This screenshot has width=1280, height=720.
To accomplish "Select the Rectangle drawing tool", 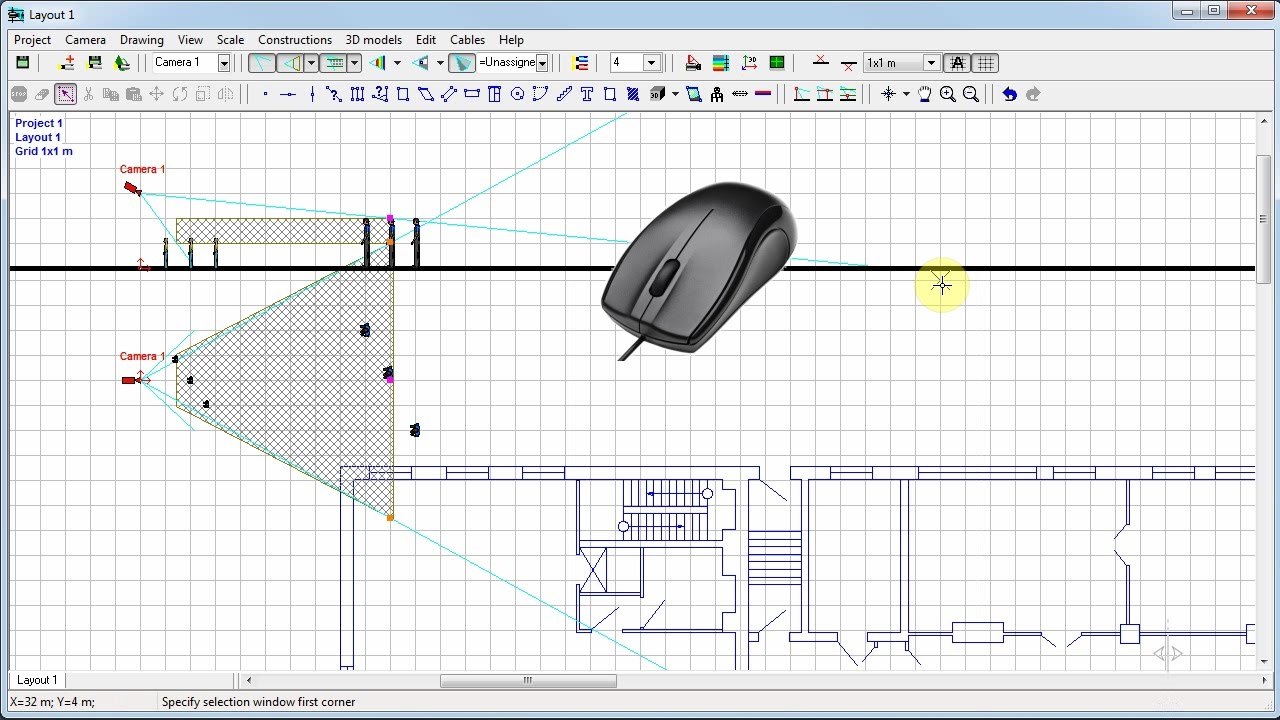I will click(403, 94).
